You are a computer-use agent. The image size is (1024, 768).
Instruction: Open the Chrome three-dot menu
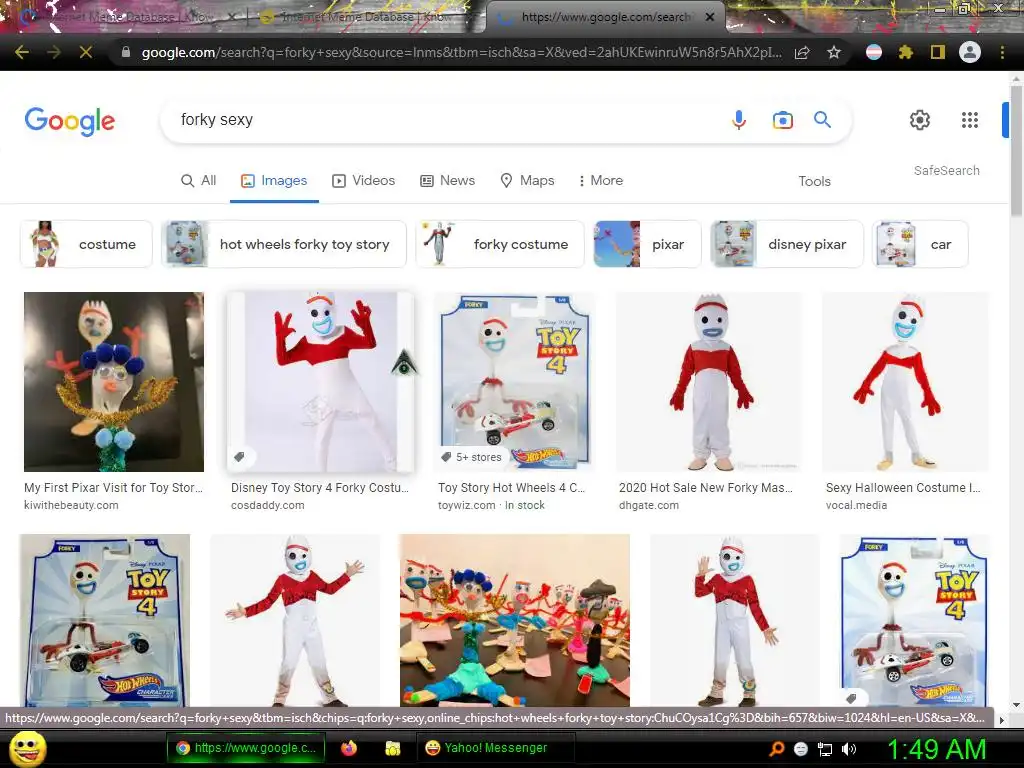[x=1002, y=52]
